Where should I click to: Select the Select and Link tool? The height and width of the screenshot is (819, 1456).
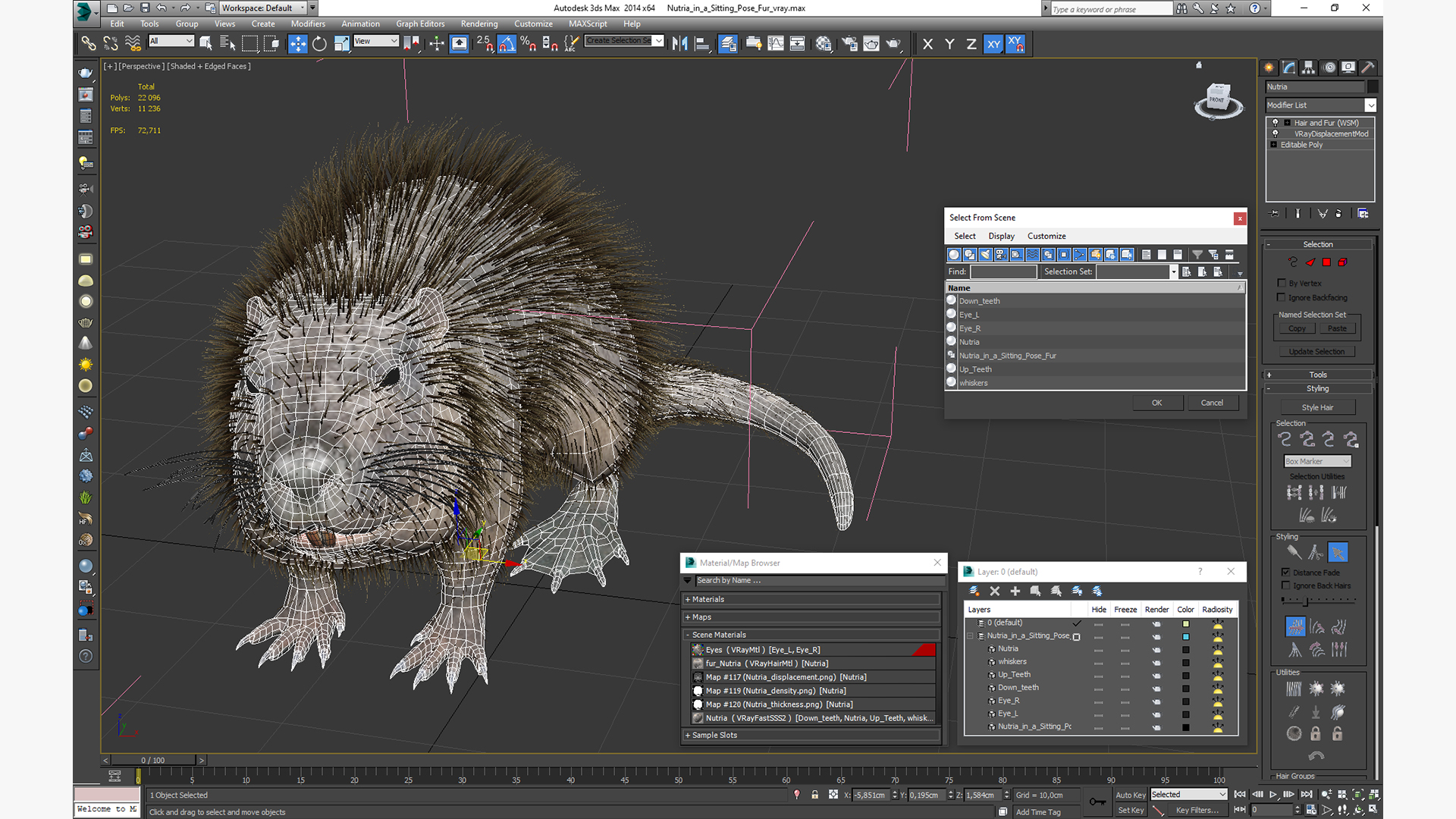tap(89, 43)
